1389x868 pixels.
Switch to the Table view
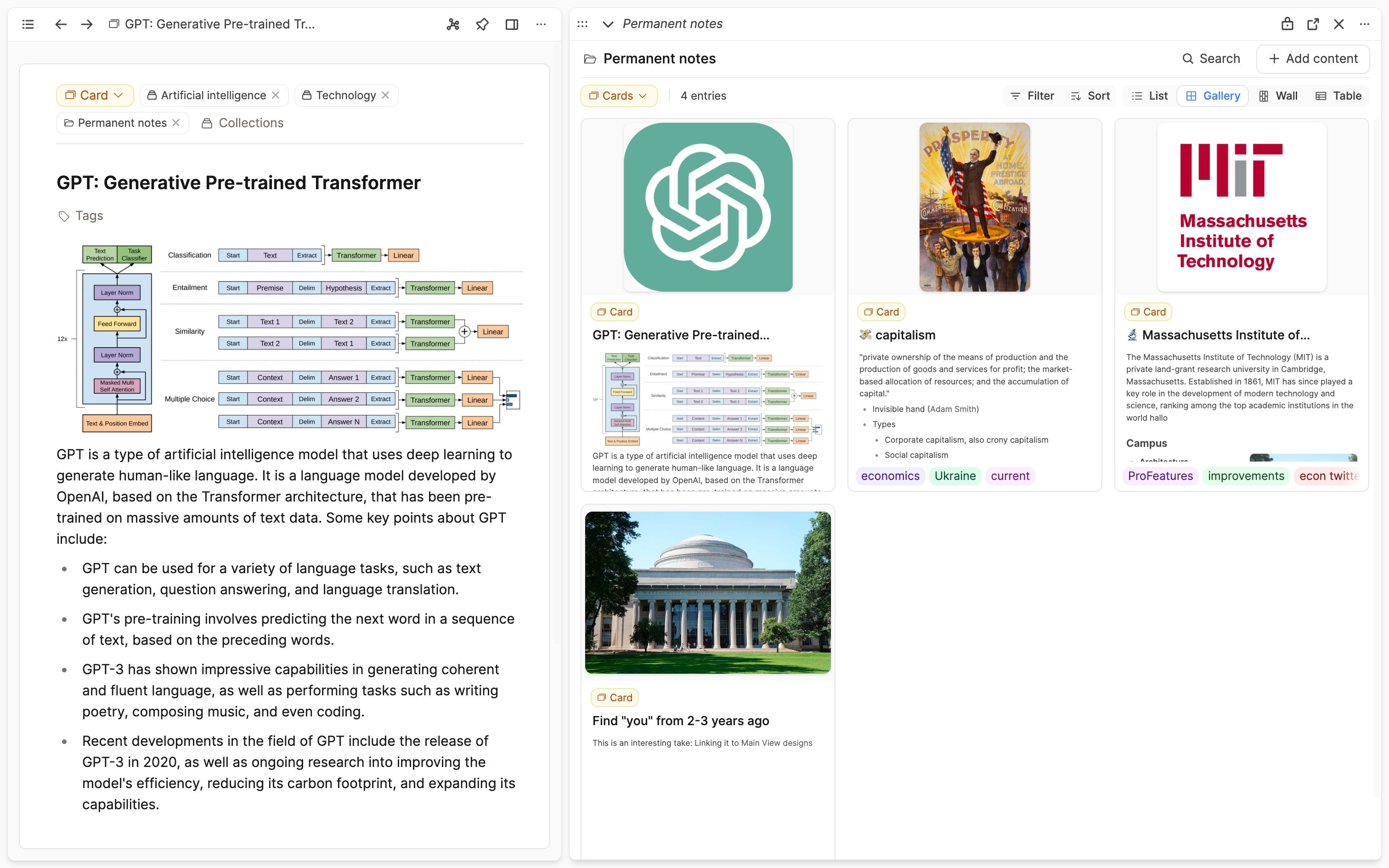point(1338,96)
